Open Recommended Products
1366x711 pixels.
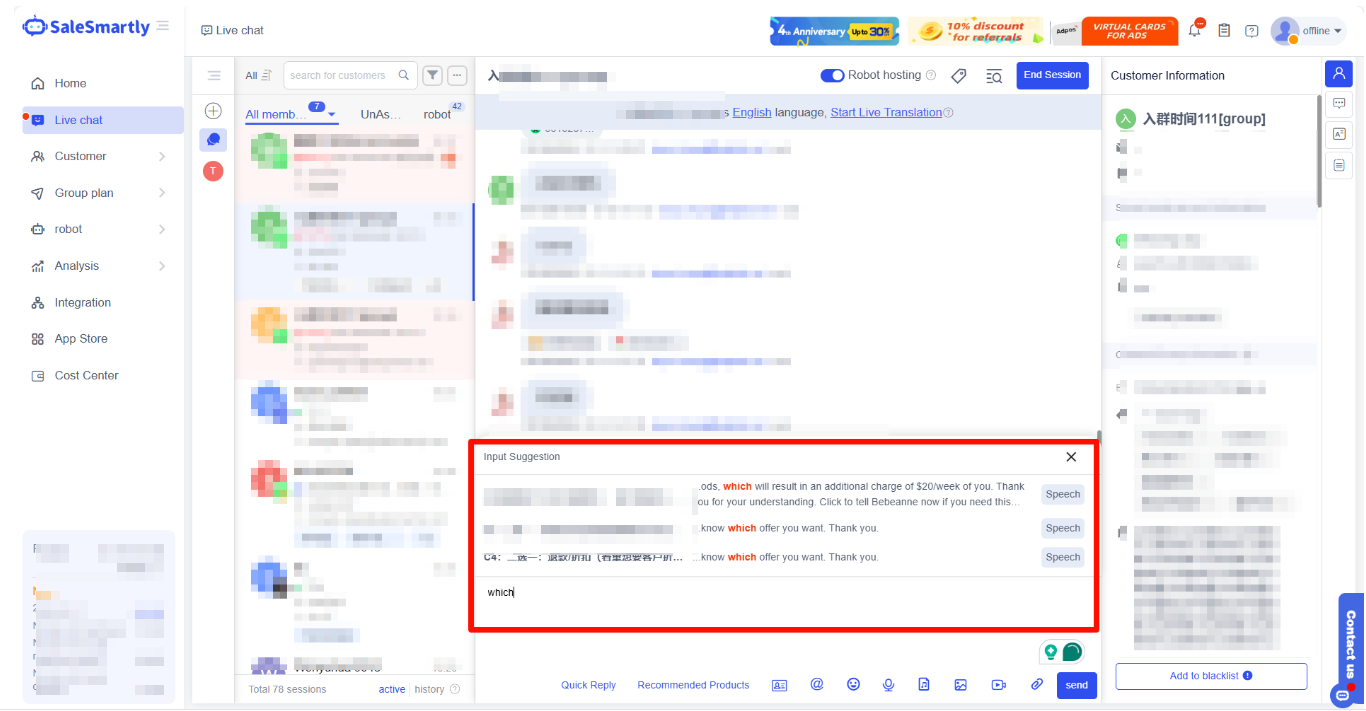click(693, 685)
